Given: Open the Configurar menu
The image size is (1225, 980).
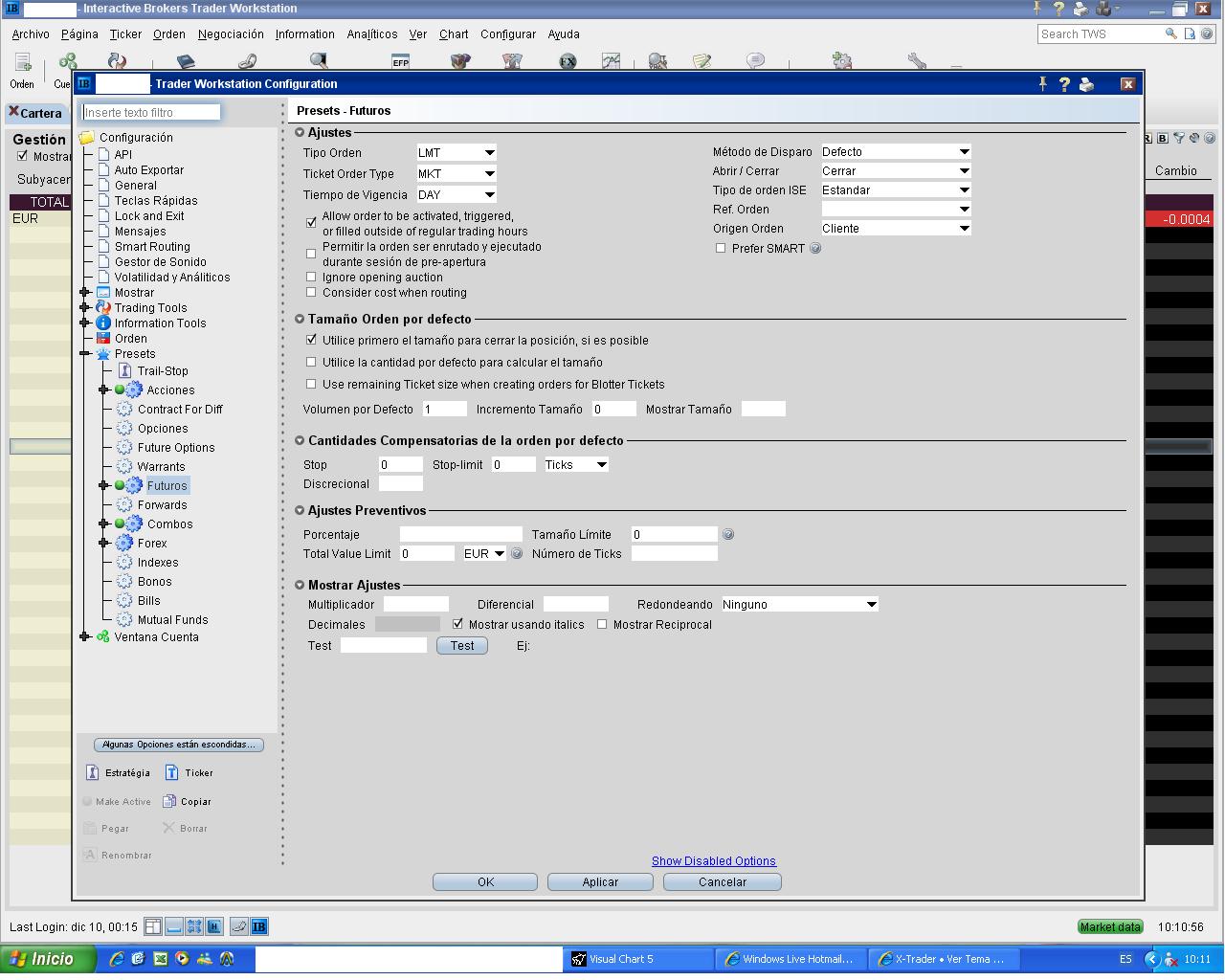Looking at the screenshot, I should click(507, 33).
